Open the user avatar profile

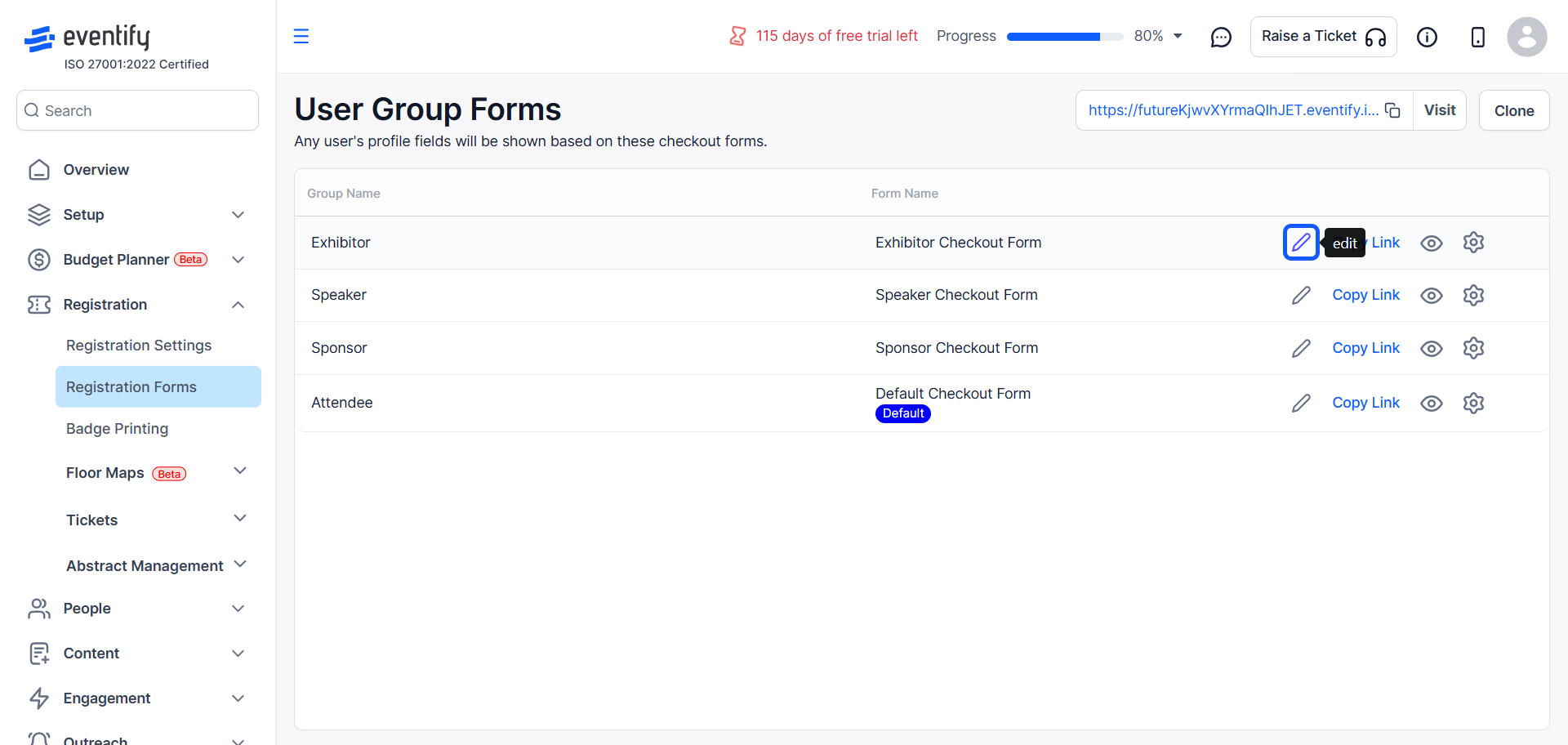tap(1527, 37)
